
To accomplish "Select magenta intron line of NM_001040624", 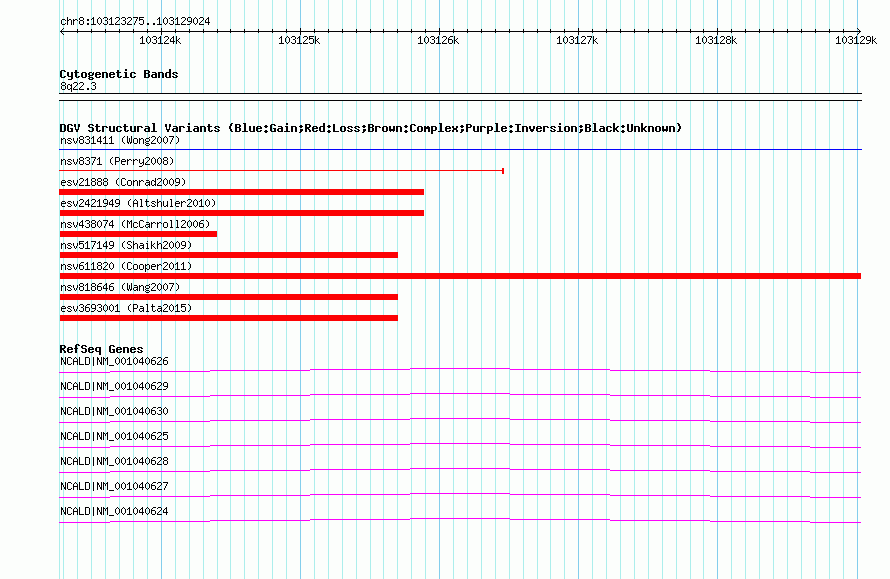I will [460, 519].
